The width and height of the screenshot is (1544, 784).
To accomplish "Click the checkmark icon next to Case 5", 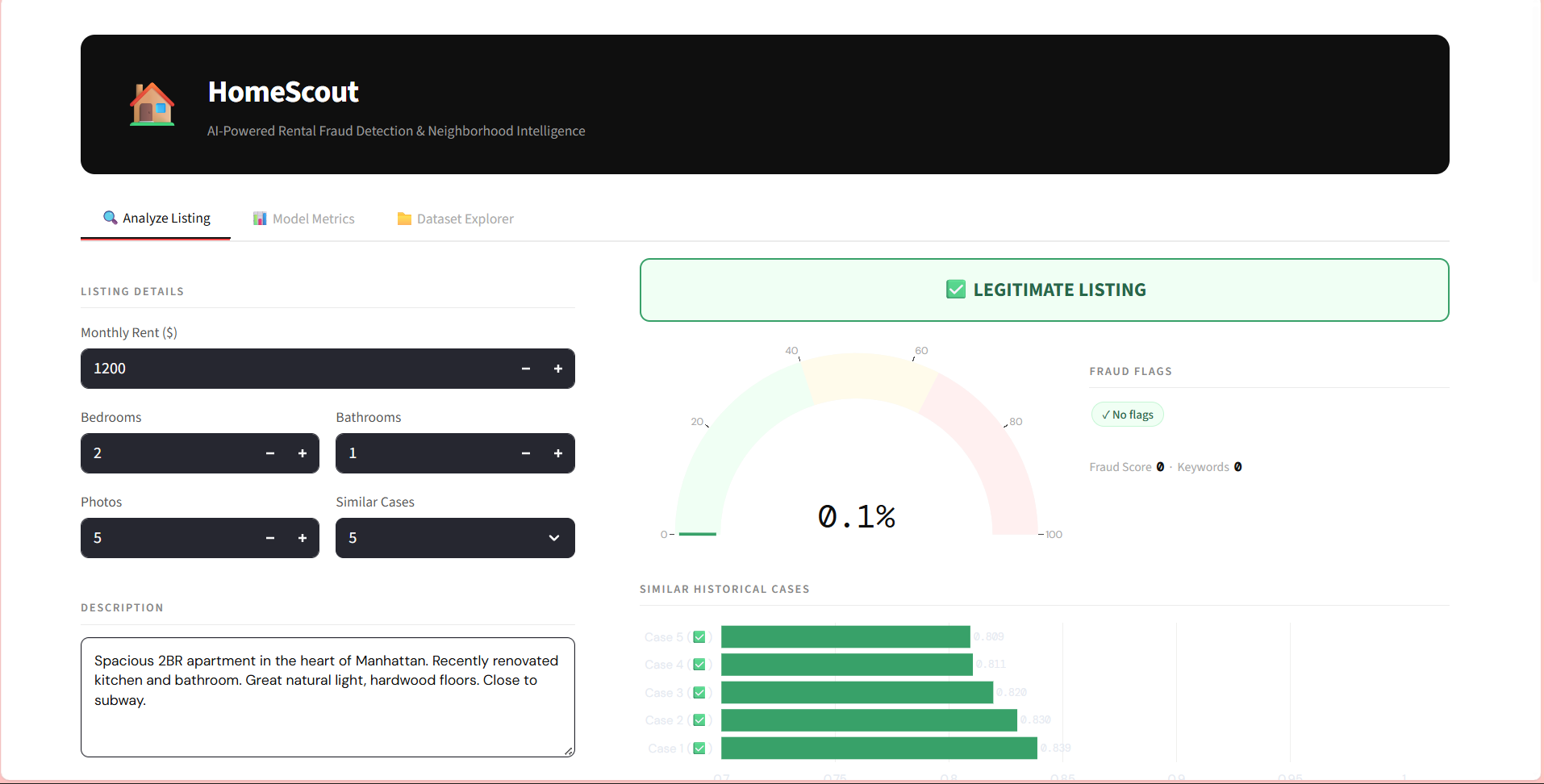I will (x=699, y=636).
